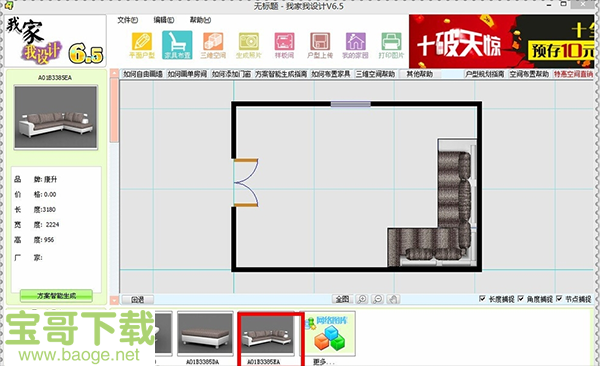The width and height of the screenshot is (600, 366).
Task: Select the A01B3385EA corner sofa thumbnail
Action: [266, 335]
